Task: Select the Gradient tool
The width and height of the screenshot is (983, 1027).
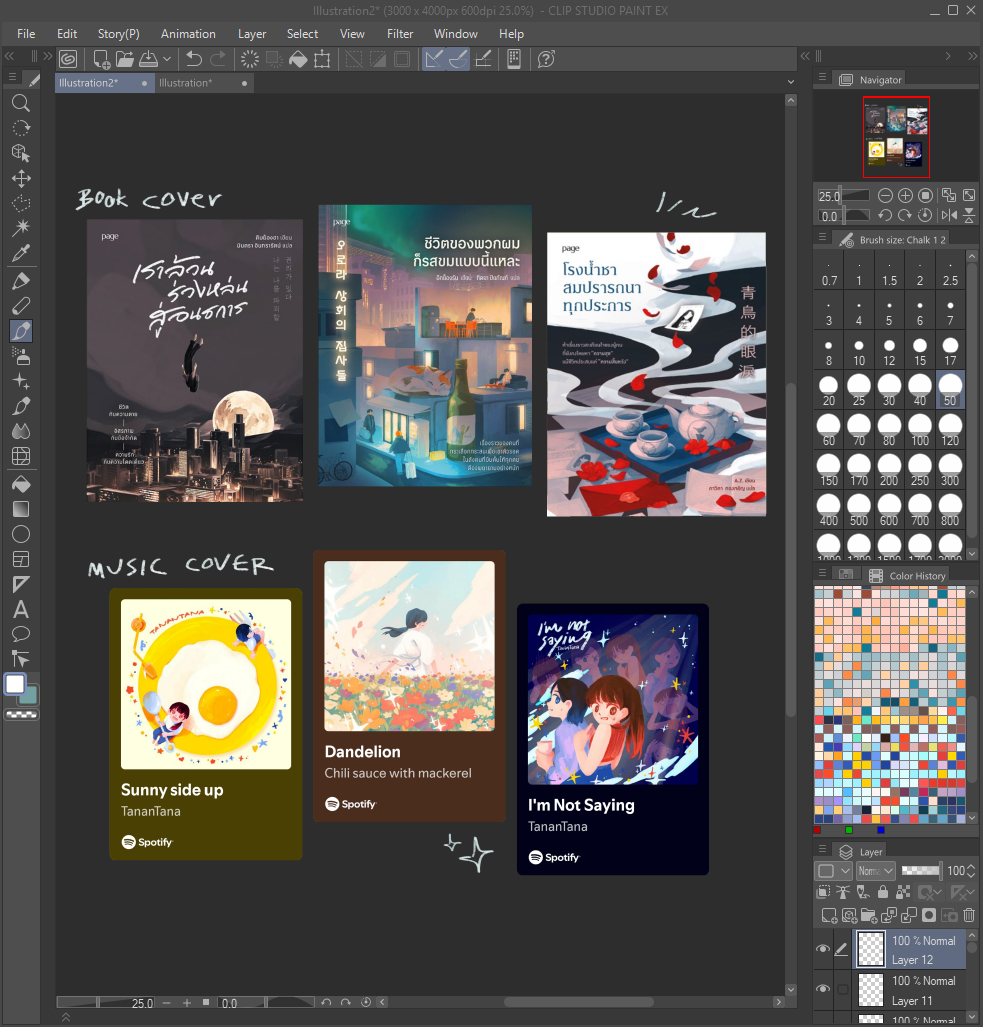Action: point(20,508)
